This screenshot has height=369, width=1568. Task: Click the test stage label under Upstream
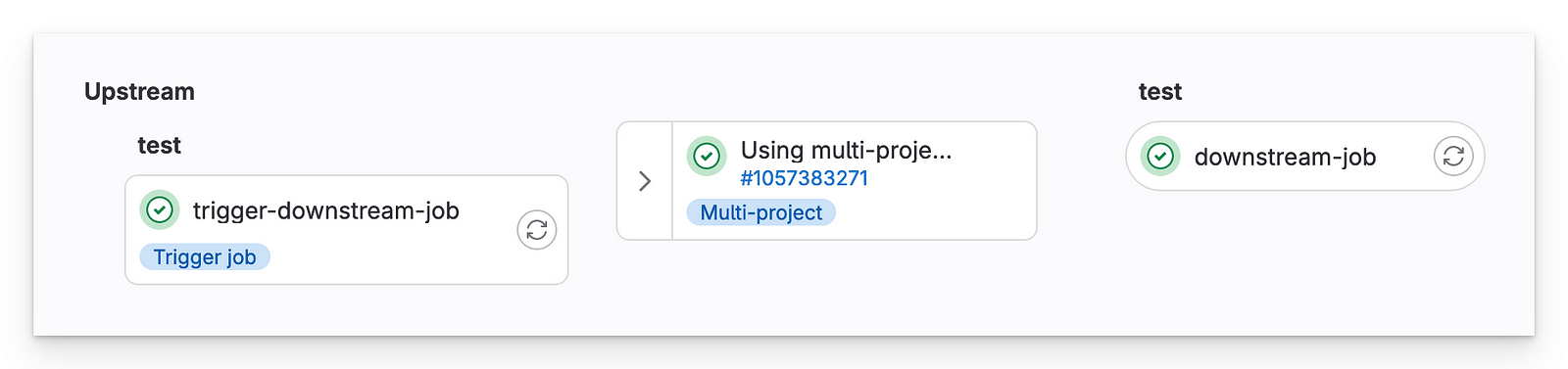point(159,145)
